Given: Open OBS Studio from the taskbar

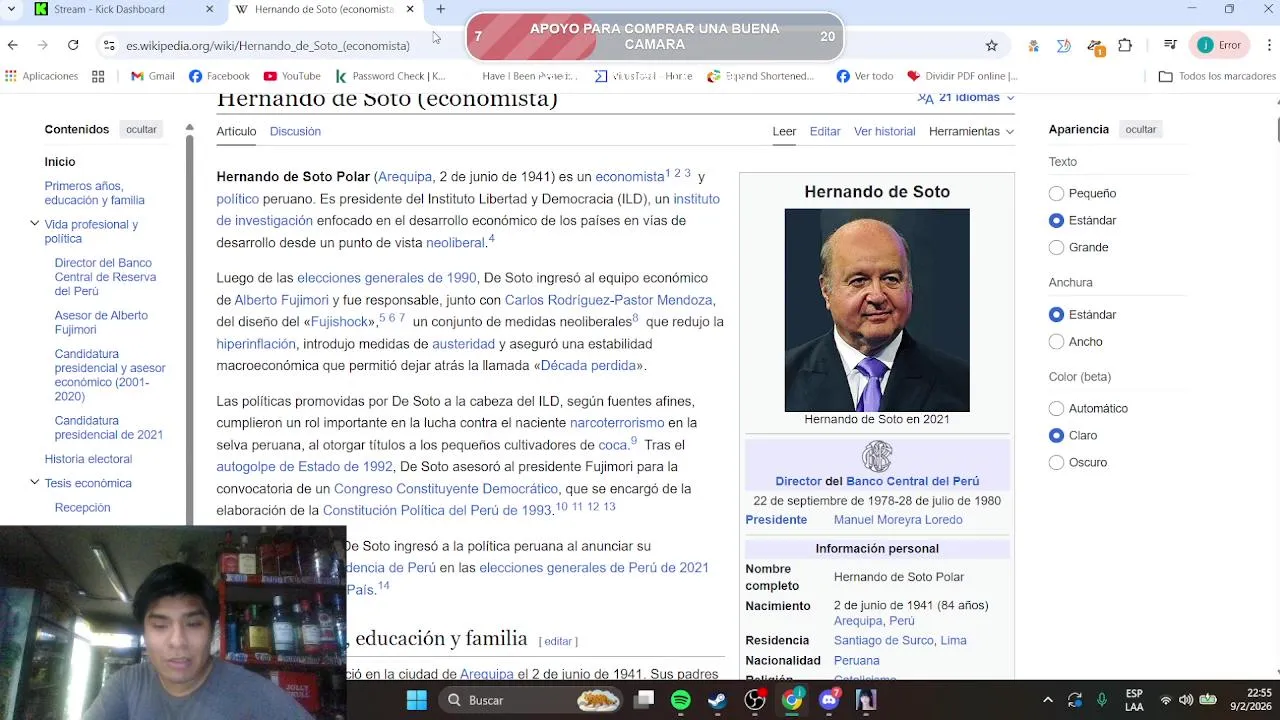Looking at the screenshot, I should (x=755, y=700).
